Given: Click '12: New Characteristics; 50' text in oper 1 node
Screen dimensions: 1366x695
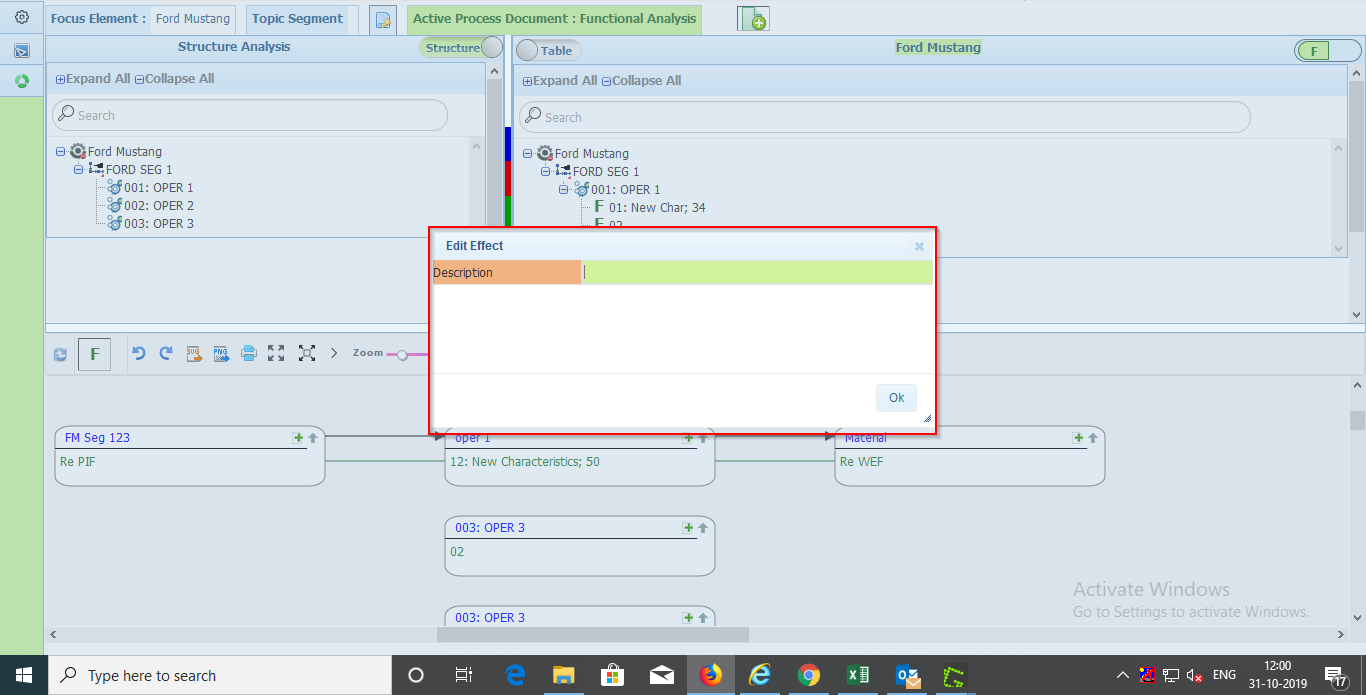Looking at the screenshot, I should click(x=525, y=462).
